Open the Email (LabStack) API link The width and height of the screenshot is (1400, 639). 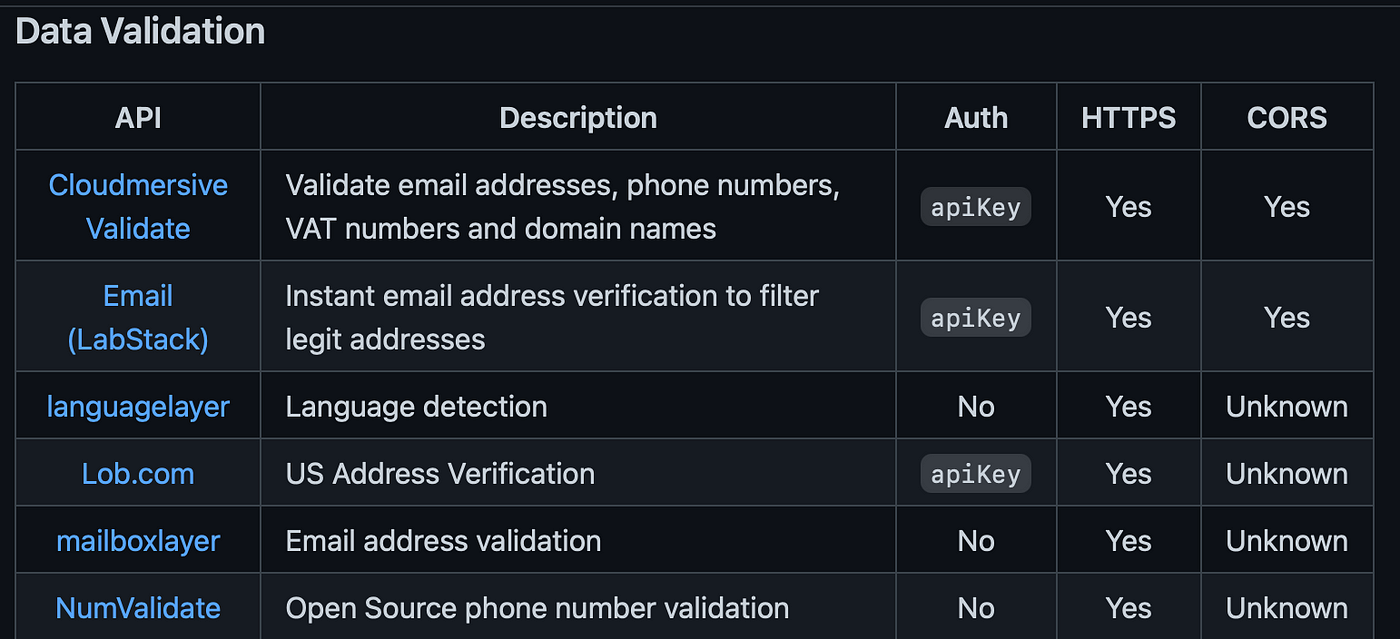(138, 318)
